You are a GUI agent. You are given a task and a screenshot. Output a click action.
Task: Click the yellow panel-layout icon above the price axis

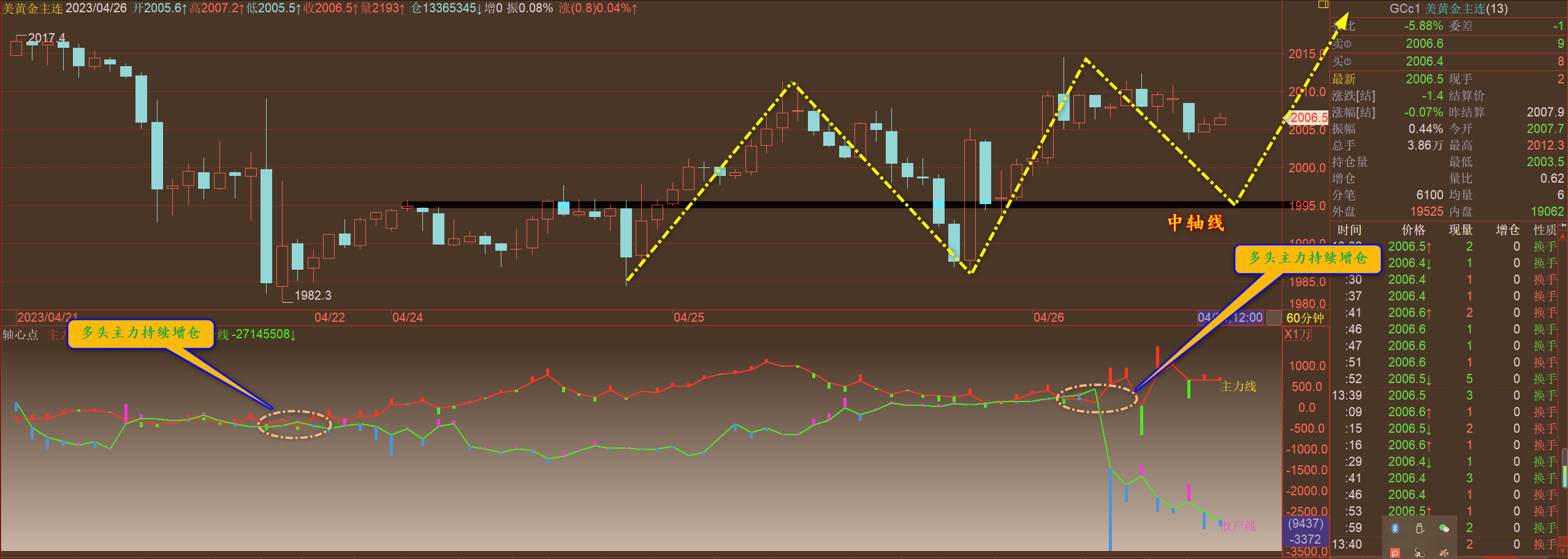(x=1323, y=5)
